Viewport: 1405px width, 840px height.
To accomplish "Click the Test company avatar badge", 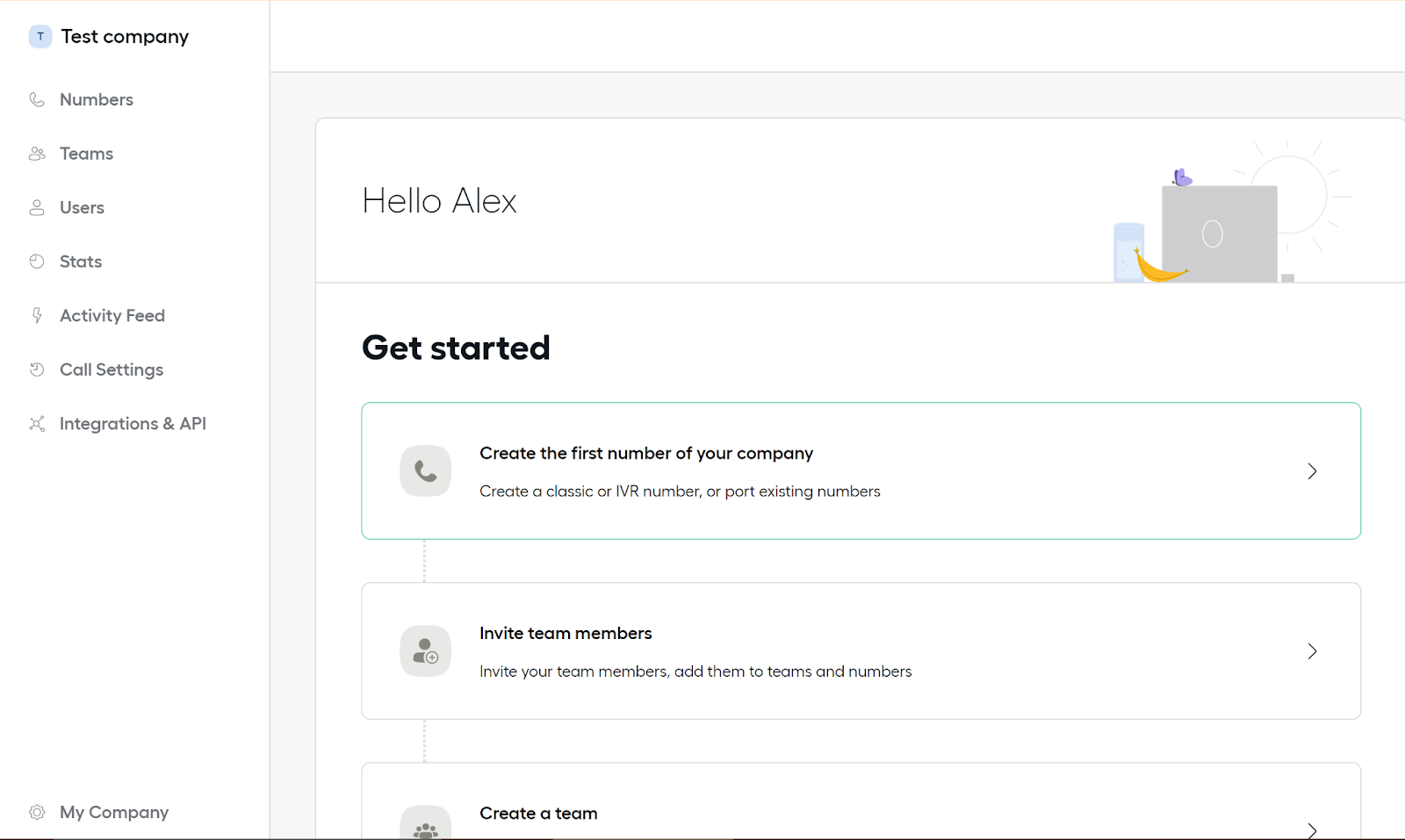I will pos(40,37).
